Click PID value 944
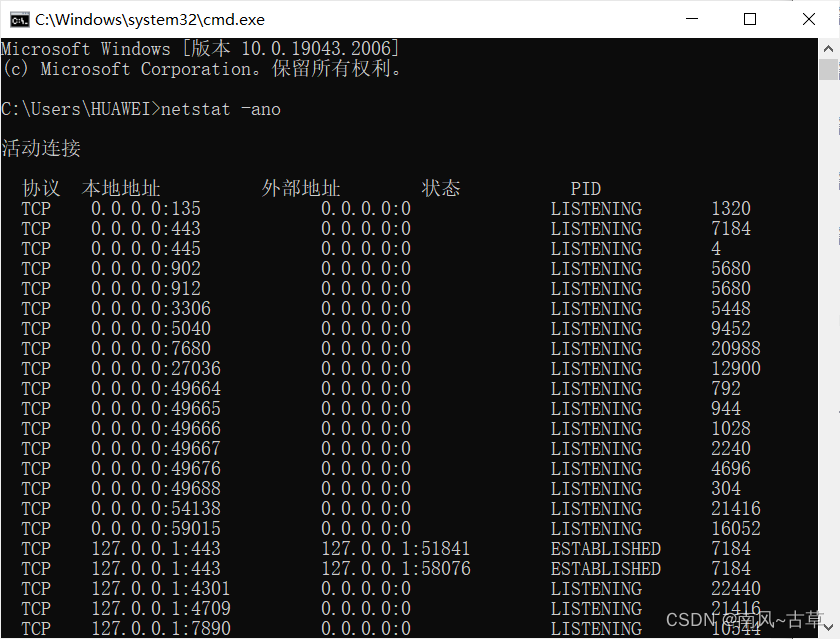840x639 pixels. 726,409
